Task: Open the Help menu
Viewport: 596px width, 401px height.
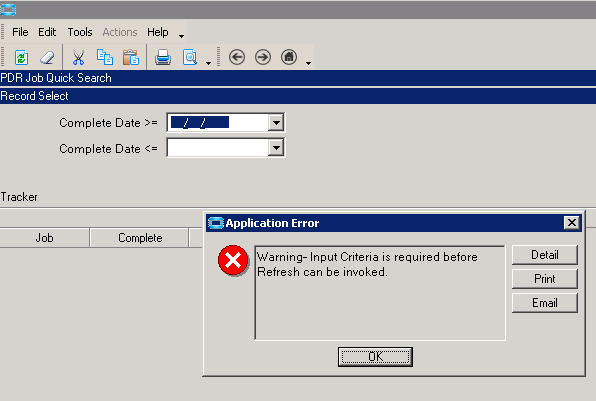Action: tap(158, 32)
